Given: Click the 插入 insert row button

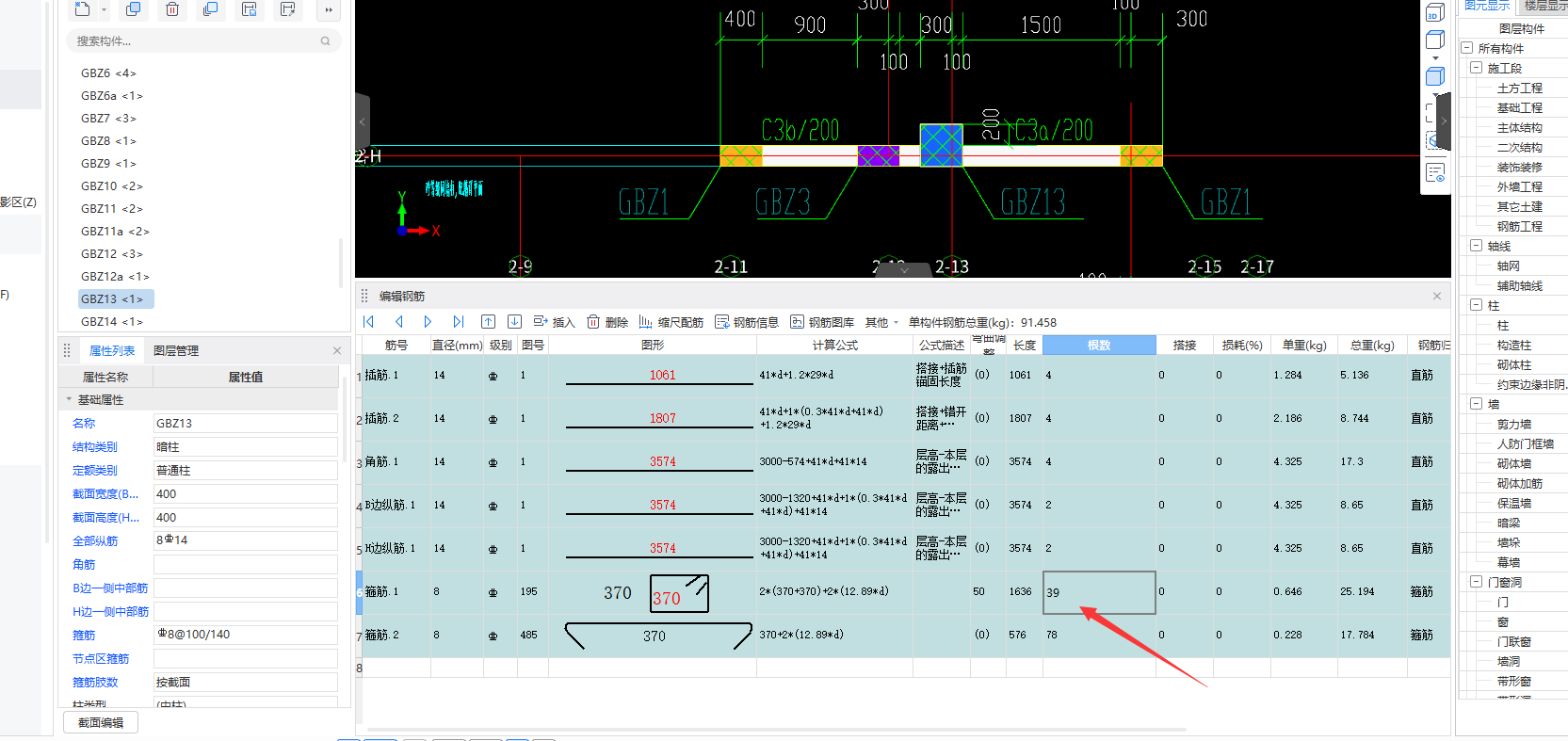Looking at the screenshot, I should pos(554,322).
